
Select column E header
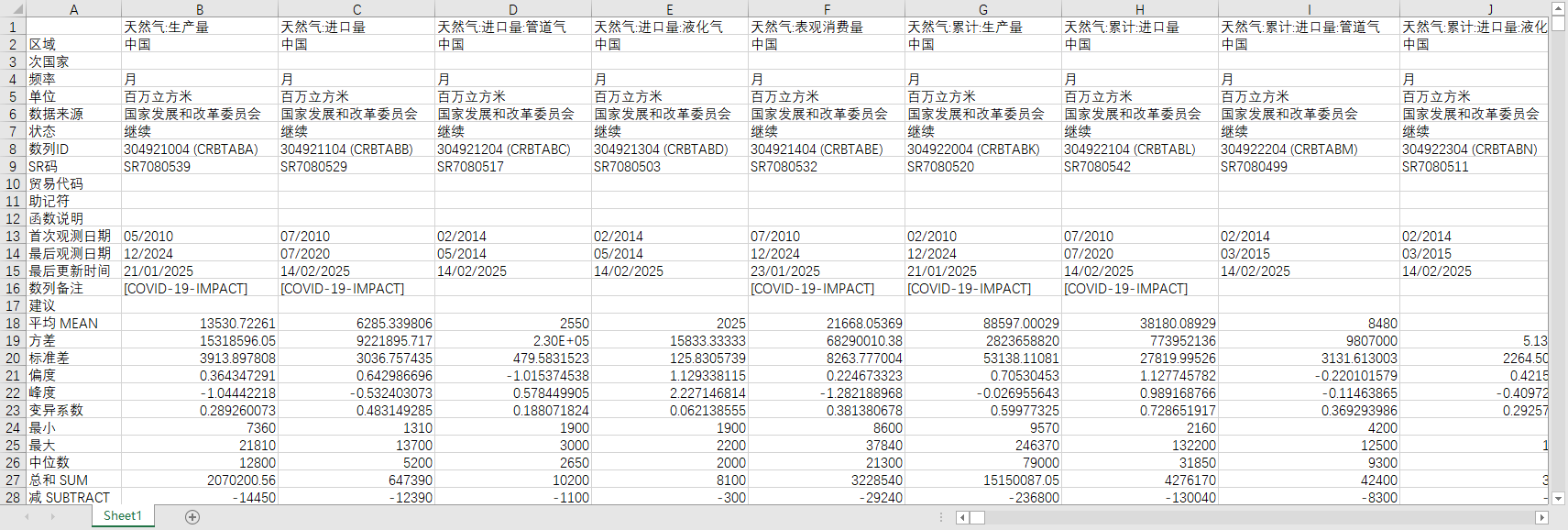tap(670, 9)
